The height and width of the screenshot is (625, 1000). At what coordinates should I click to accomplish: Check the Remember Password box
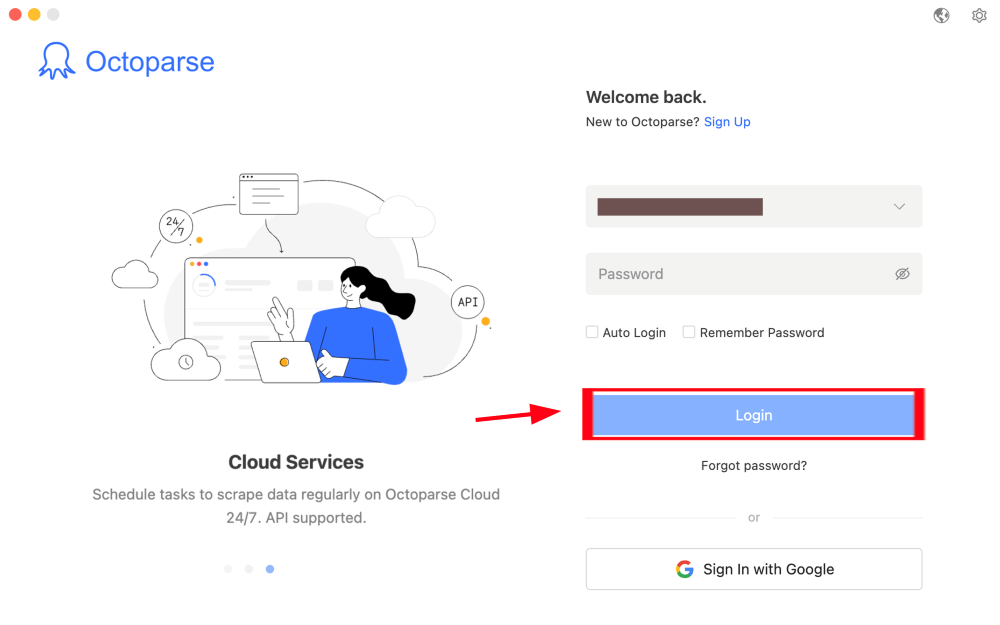(689, 332)
